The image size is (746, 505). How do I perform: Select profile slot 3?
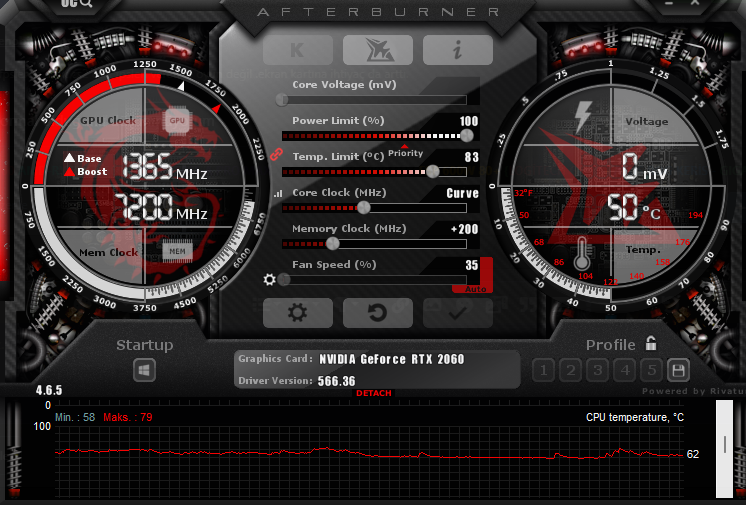(x=598, y=370)
